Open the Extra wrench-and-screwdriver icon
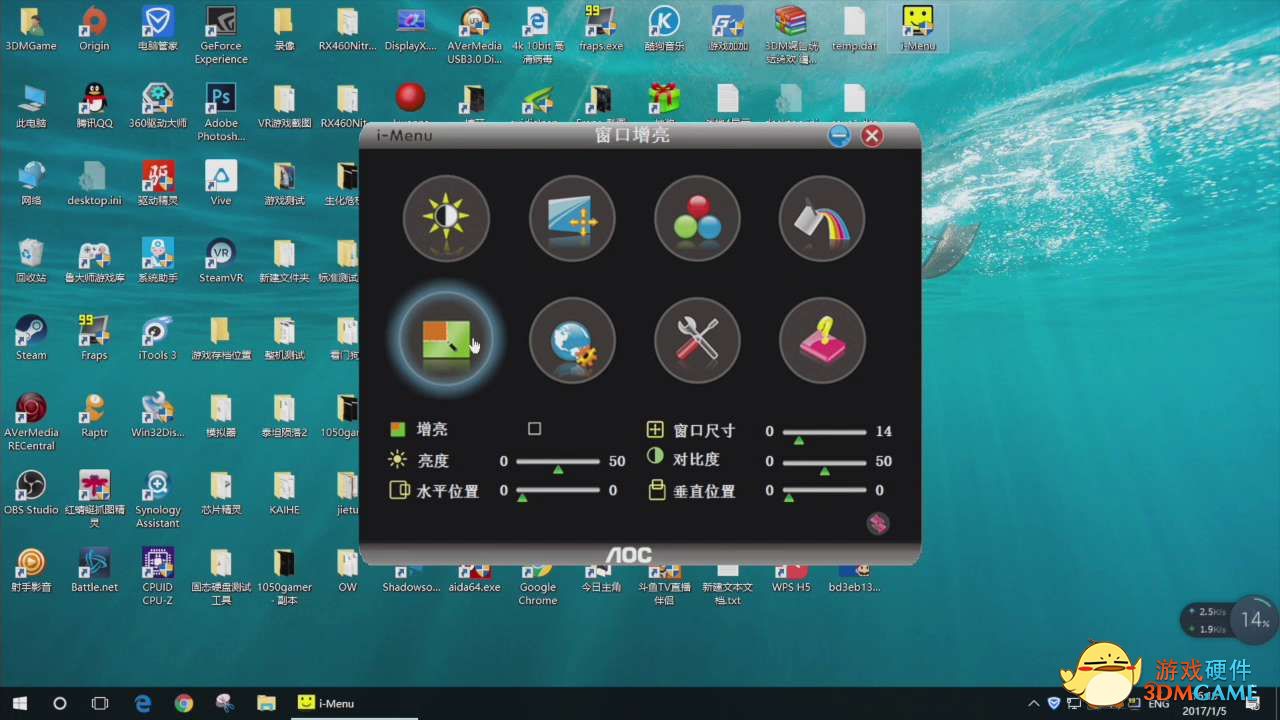The image size is (1280, 720). pyautogui.click(x=697, y=340)
